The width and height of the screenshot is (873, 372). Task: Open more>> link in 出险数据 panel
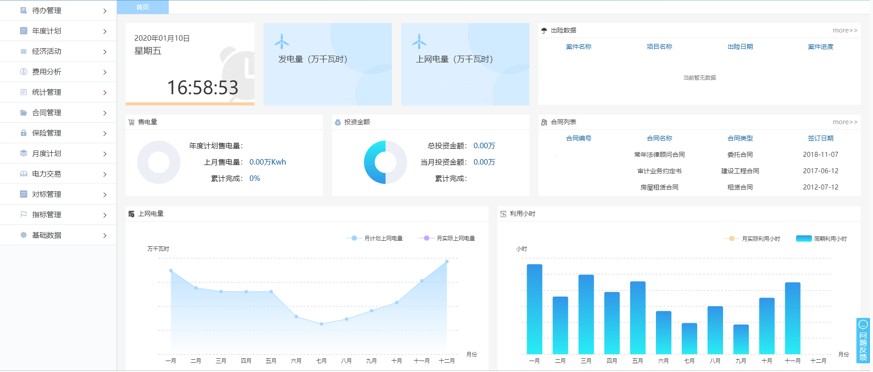tap(845, 31)
